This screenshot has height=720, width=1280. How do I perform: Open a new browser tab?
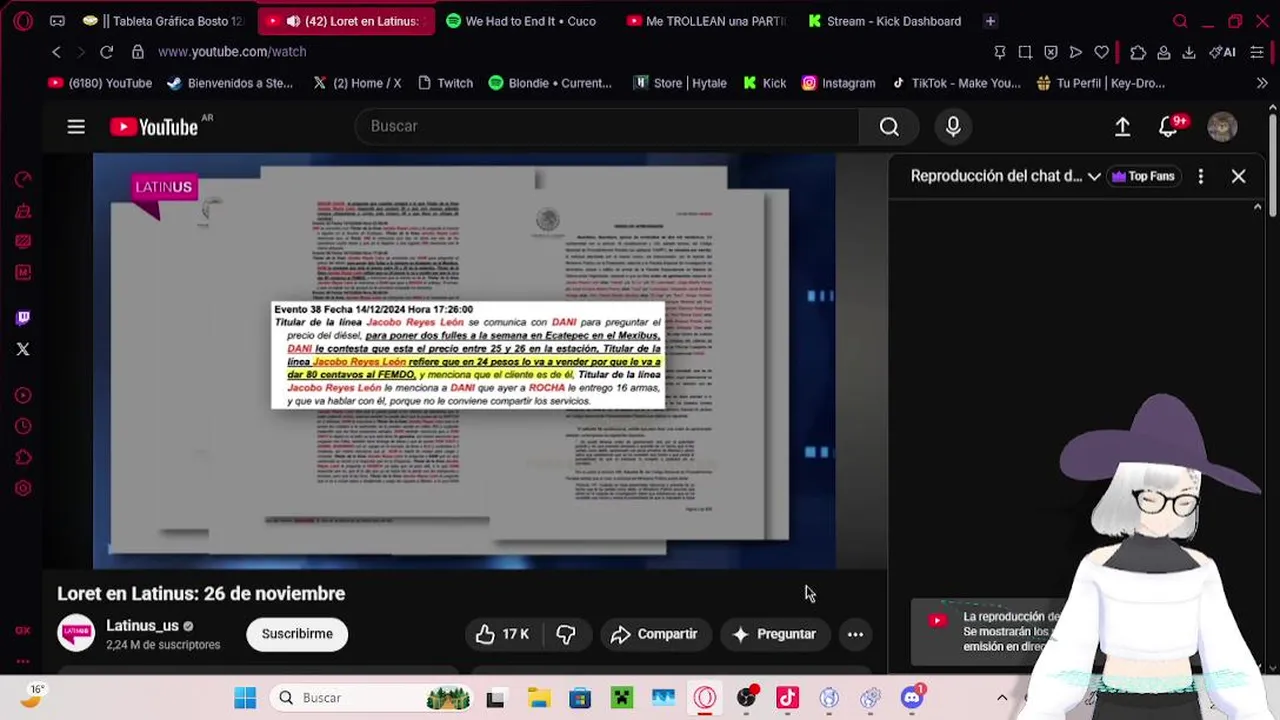(990, 21)
